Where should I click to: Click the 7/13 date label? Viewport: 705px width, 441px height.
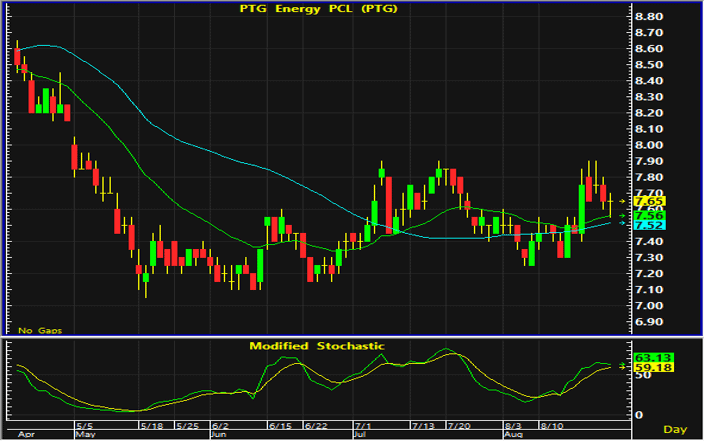(x=423, y=426)
